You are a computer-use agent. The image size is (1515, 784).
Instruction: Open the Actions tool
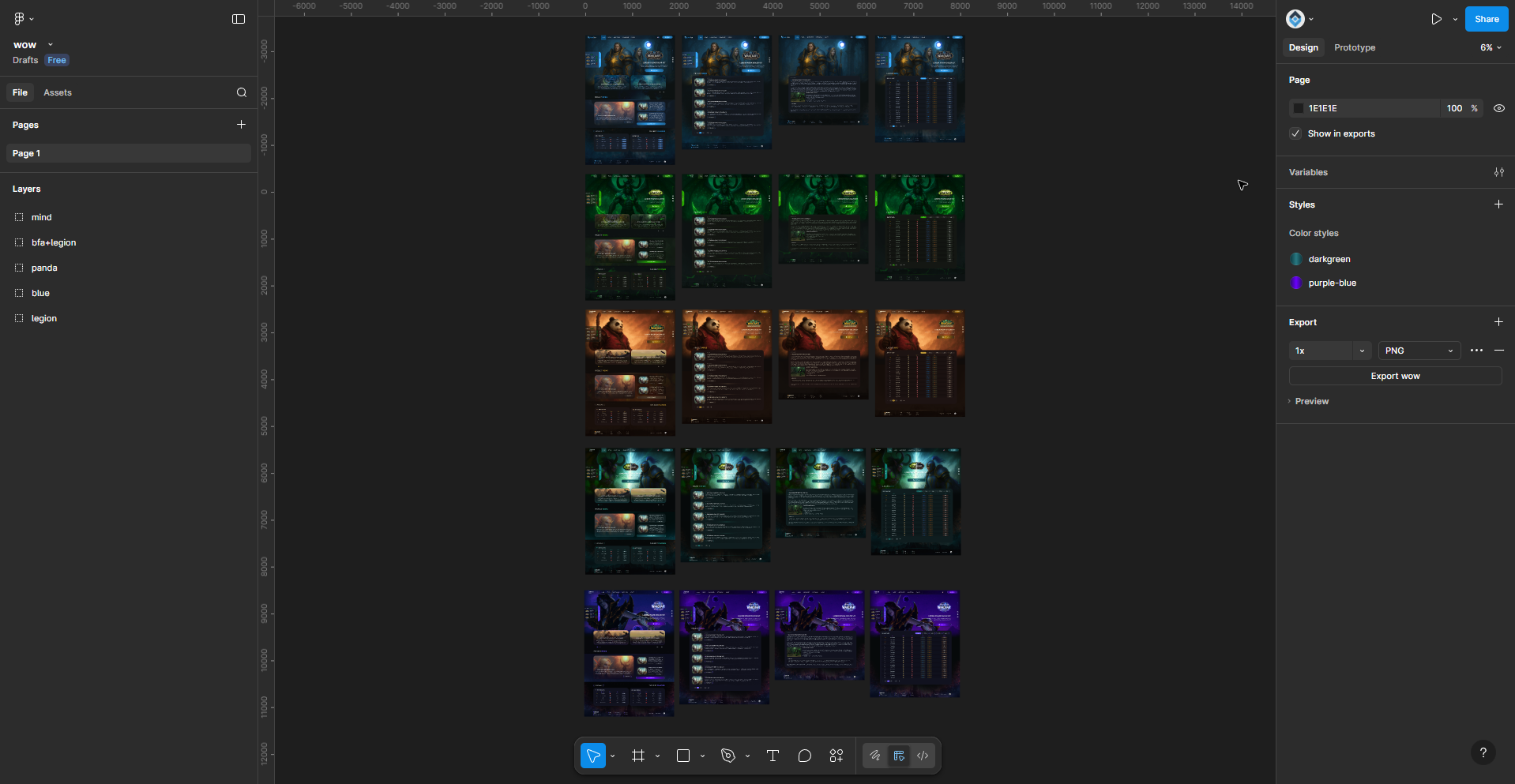pos(836,756)
